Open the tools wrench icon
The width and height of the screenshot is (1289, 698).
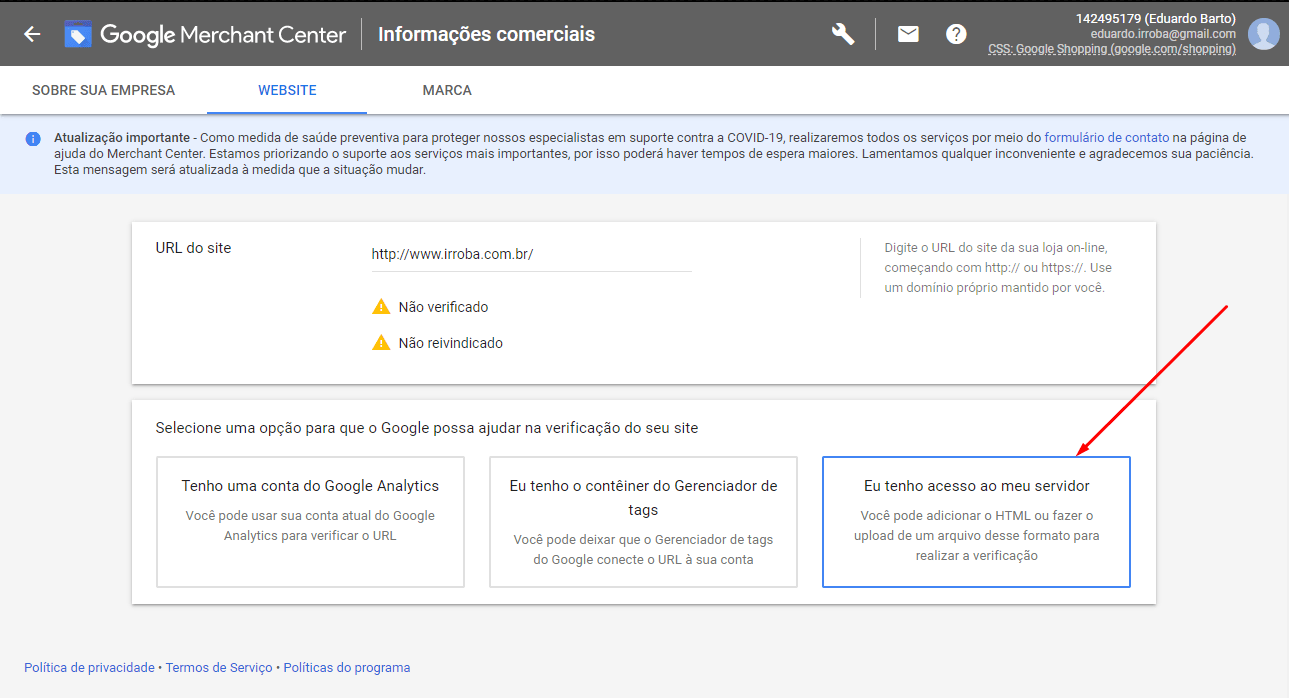[x=843, y=34]
